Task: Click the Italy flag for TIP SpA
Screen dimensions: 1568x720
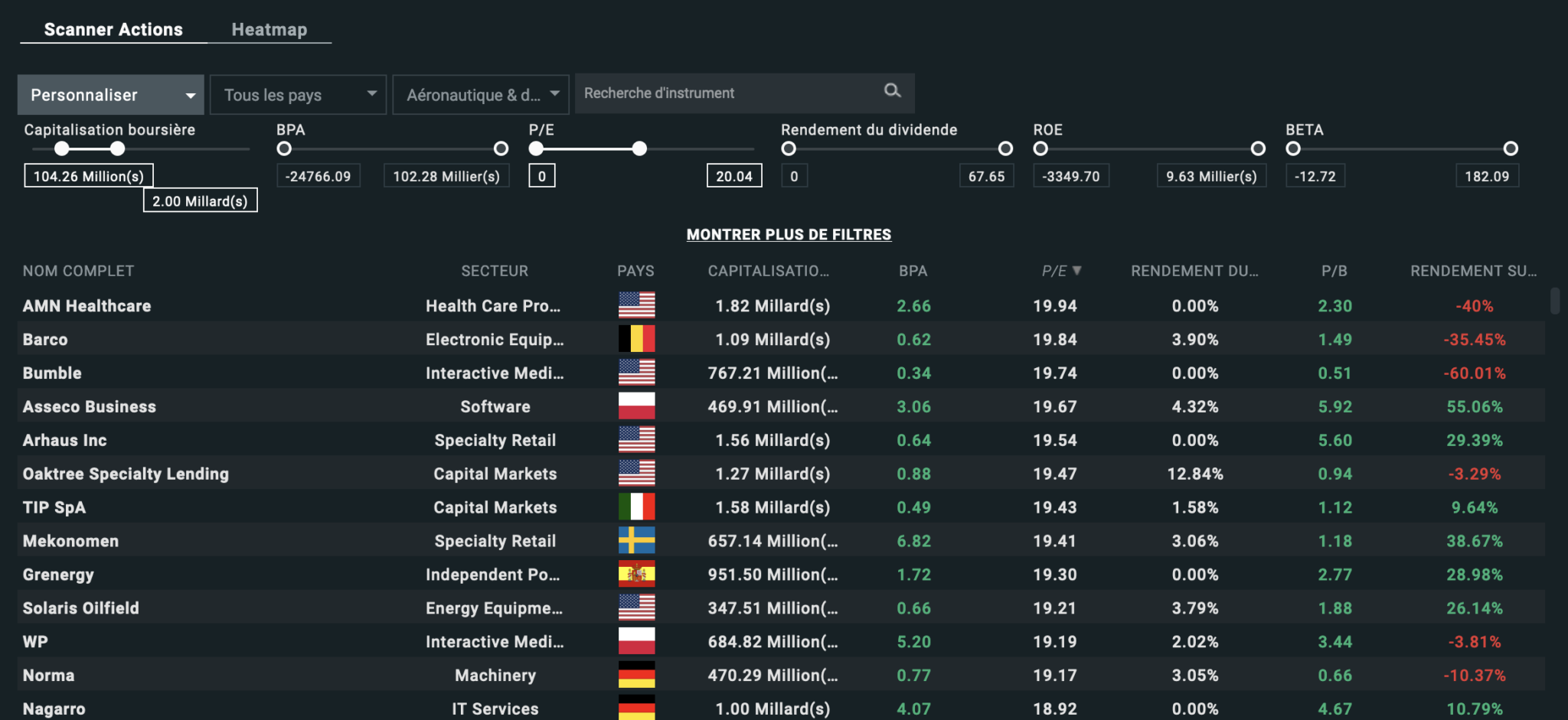Action: 636,507
